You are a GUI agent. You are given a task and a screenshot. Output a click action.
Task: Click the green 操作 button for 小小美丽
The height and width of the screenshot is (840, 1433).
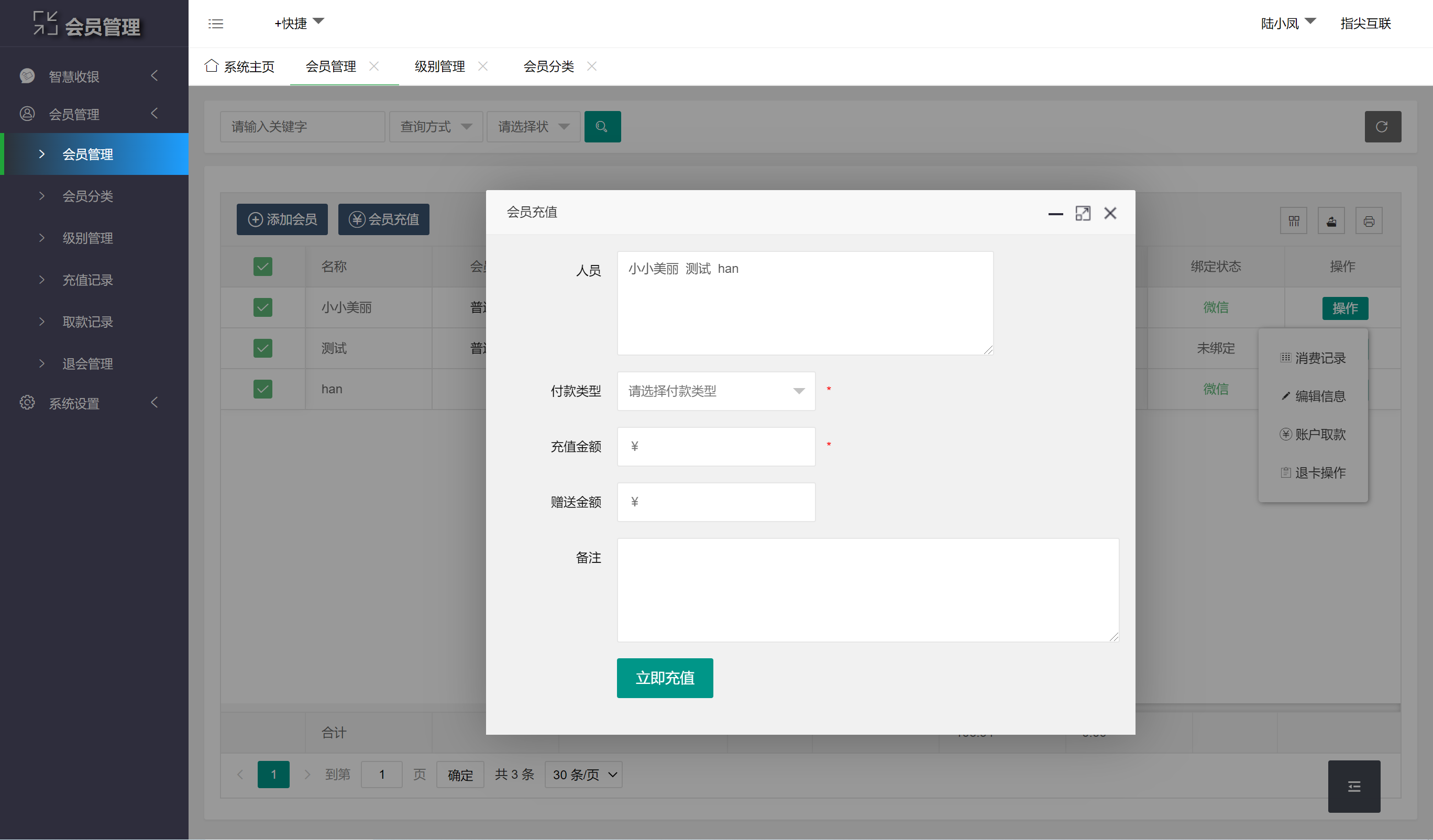1345,308
